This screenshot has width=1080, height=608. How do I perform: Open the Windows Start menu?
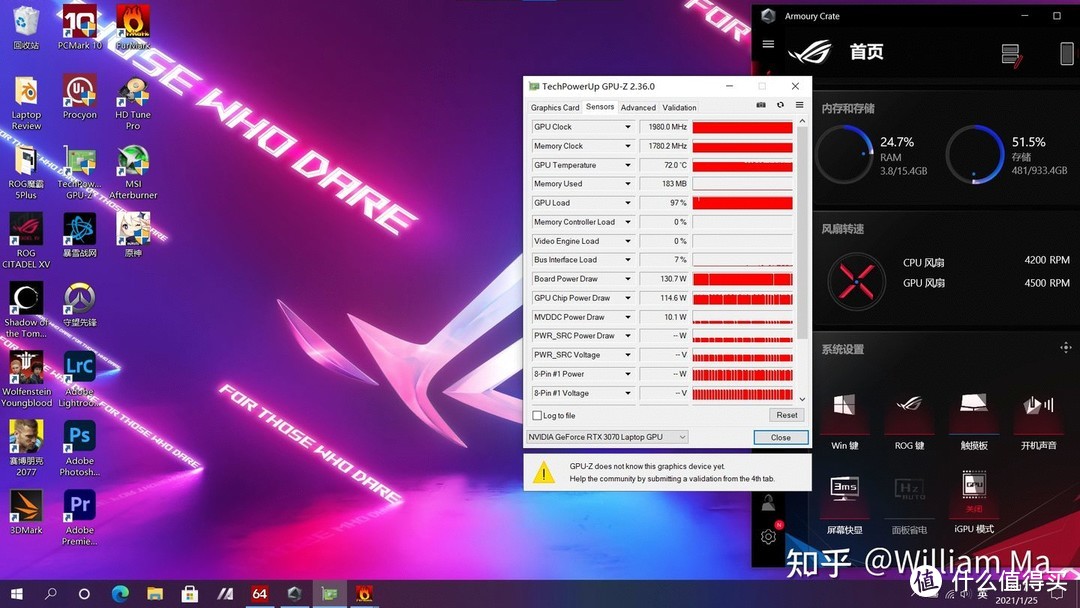point(17,594)
